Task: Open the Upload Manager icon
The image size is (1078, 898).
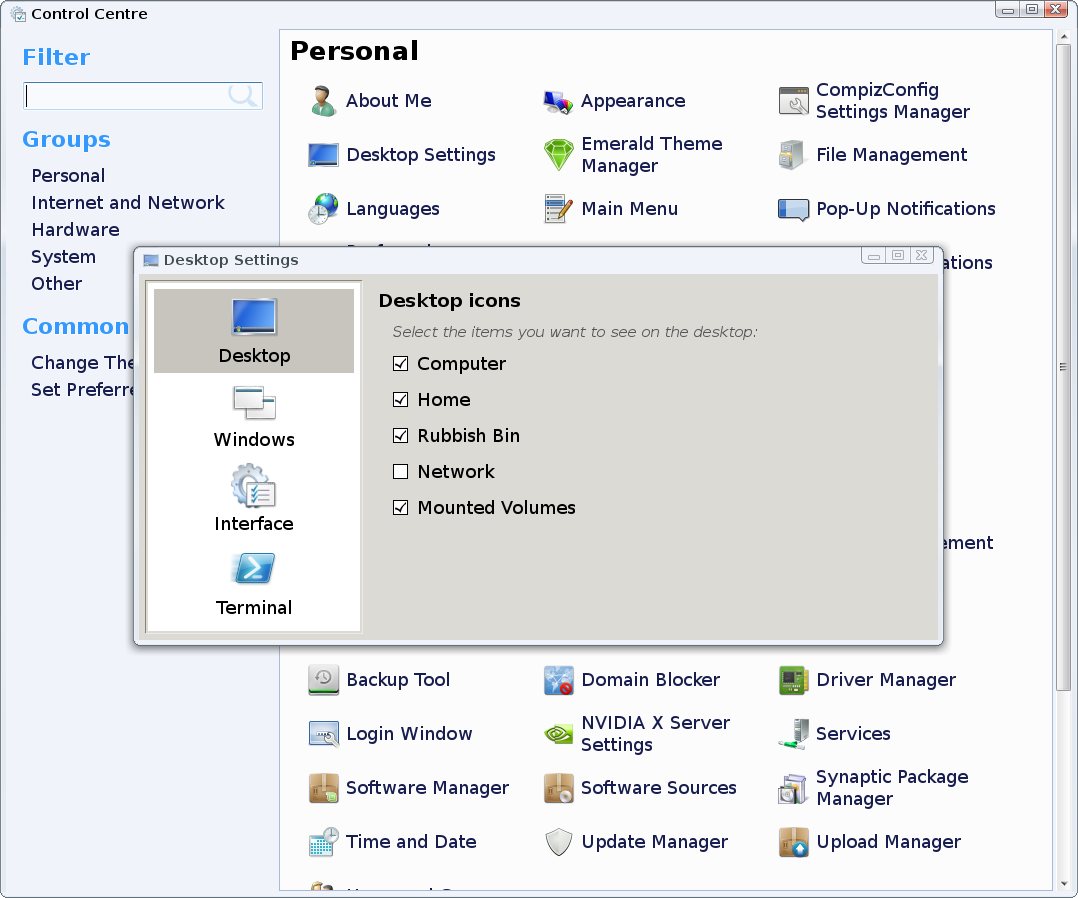Action: click(793, 842)
